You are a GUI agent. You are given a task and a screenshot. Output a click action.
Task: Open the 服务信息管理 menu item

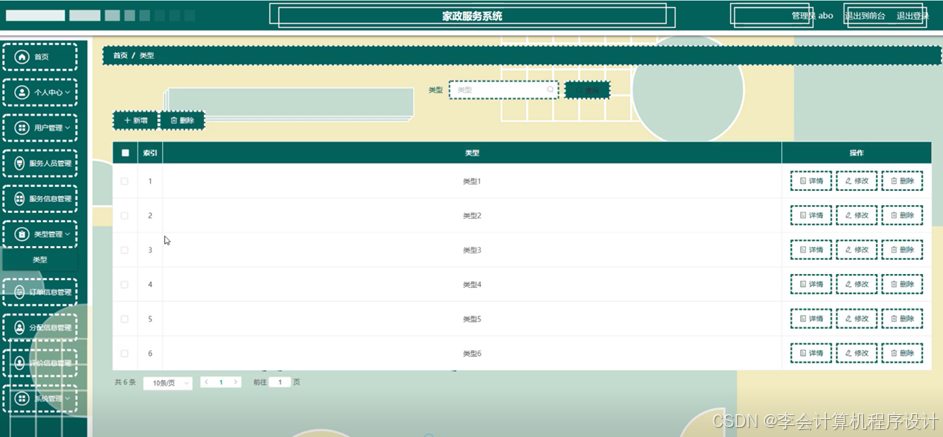(x=40, y=199)
